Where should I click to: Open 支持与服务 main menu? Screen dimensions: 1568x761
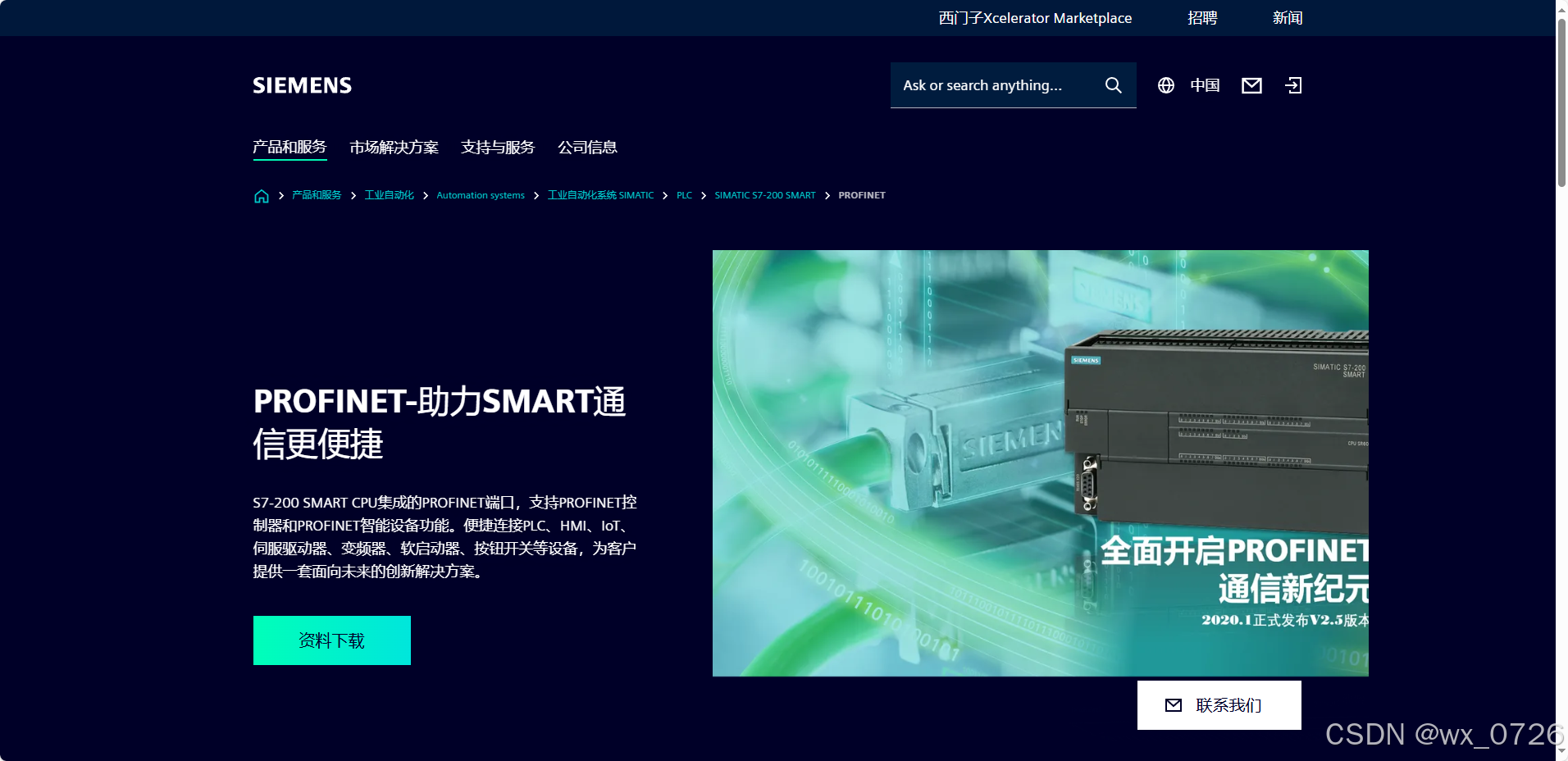[498, 148]
